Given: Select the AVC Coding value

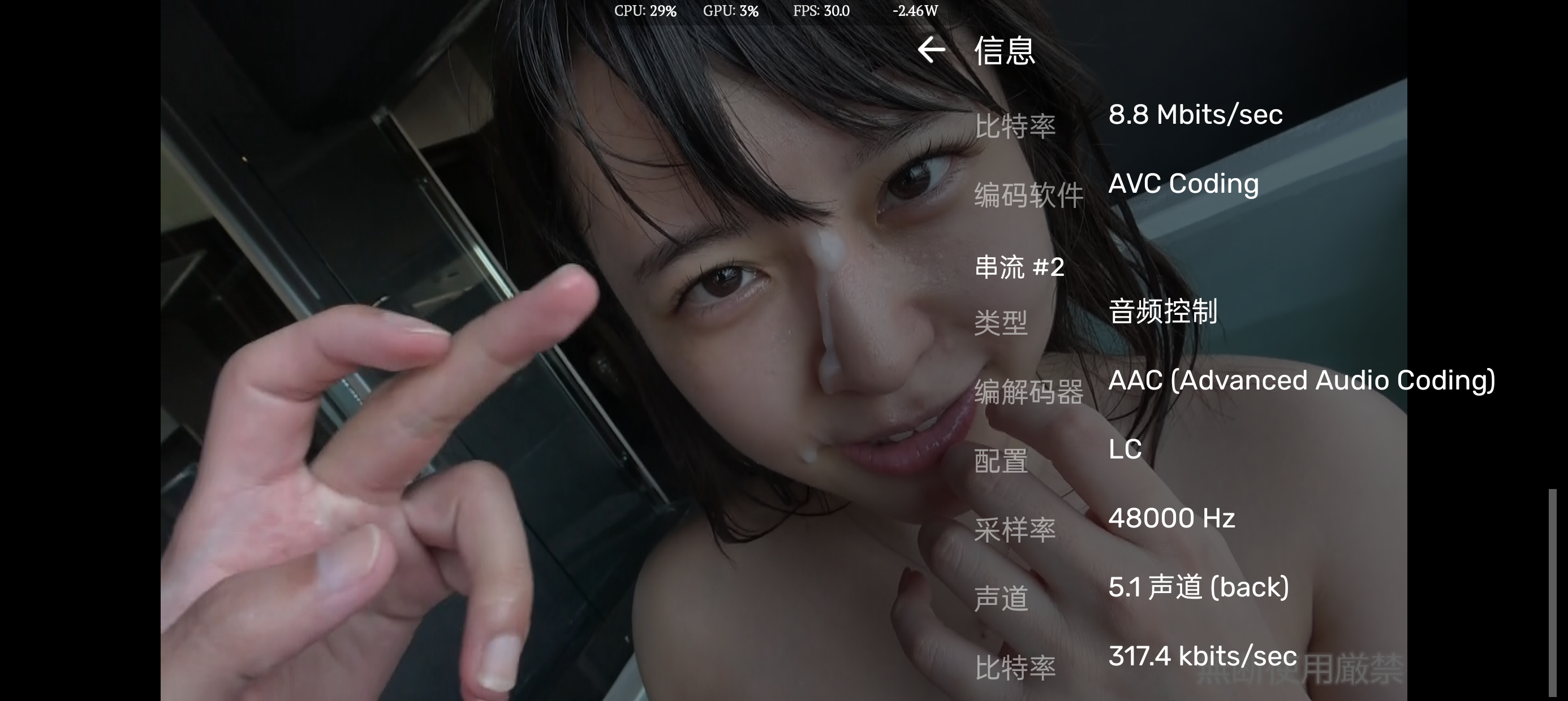Looking at the screenshot, I should pos(1183,184).
